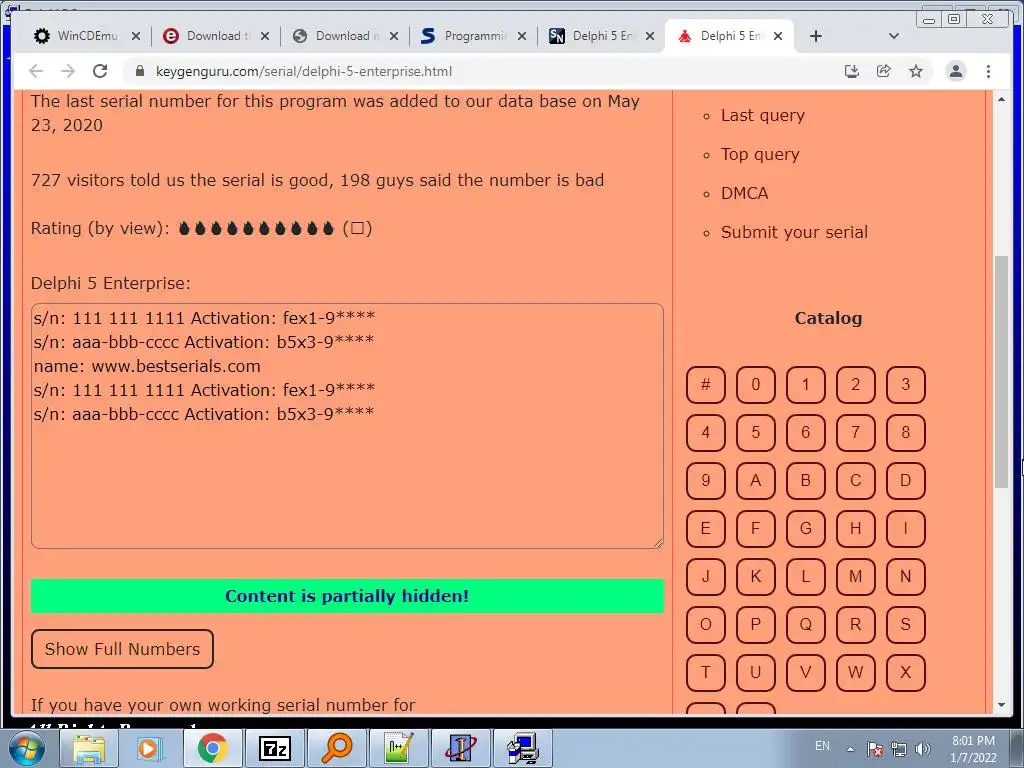Open catalog 4 category
The image size is (1024, 768).
coord(706,432)
